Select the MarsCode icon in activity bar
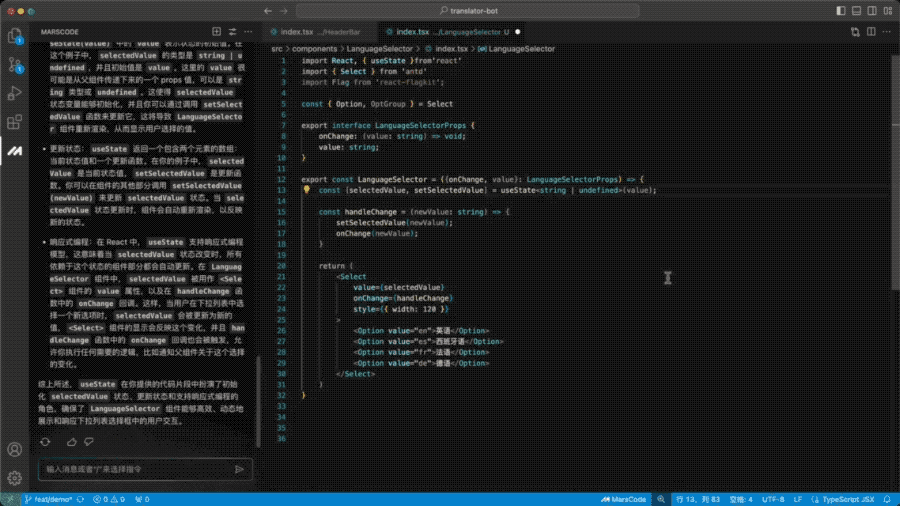The height and width of the screenshot is (506, 900). click(x=14, y=151)
